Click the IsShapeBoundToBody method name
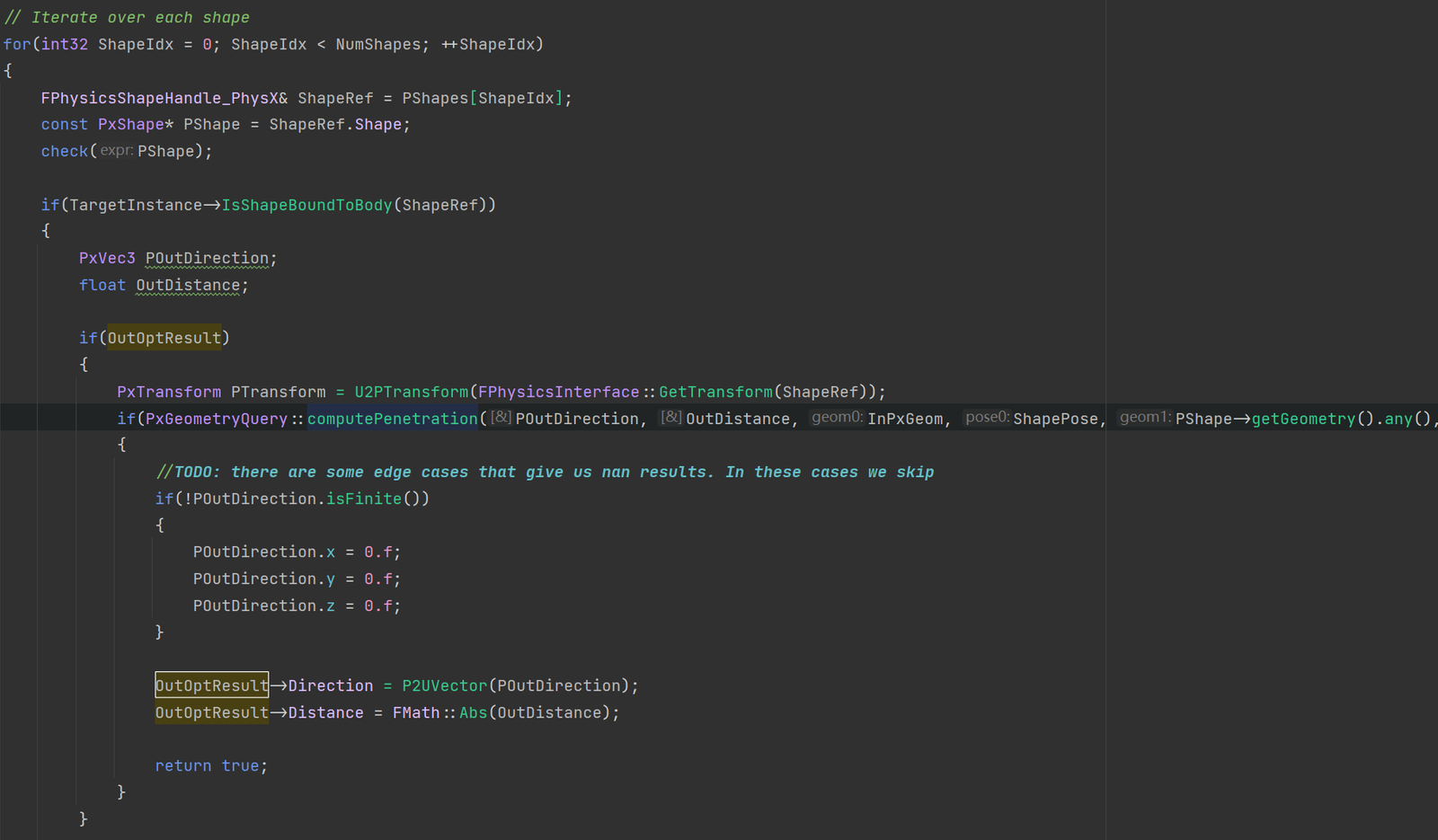Viewport: 1438px width, 840px height. tap(306, 205)
